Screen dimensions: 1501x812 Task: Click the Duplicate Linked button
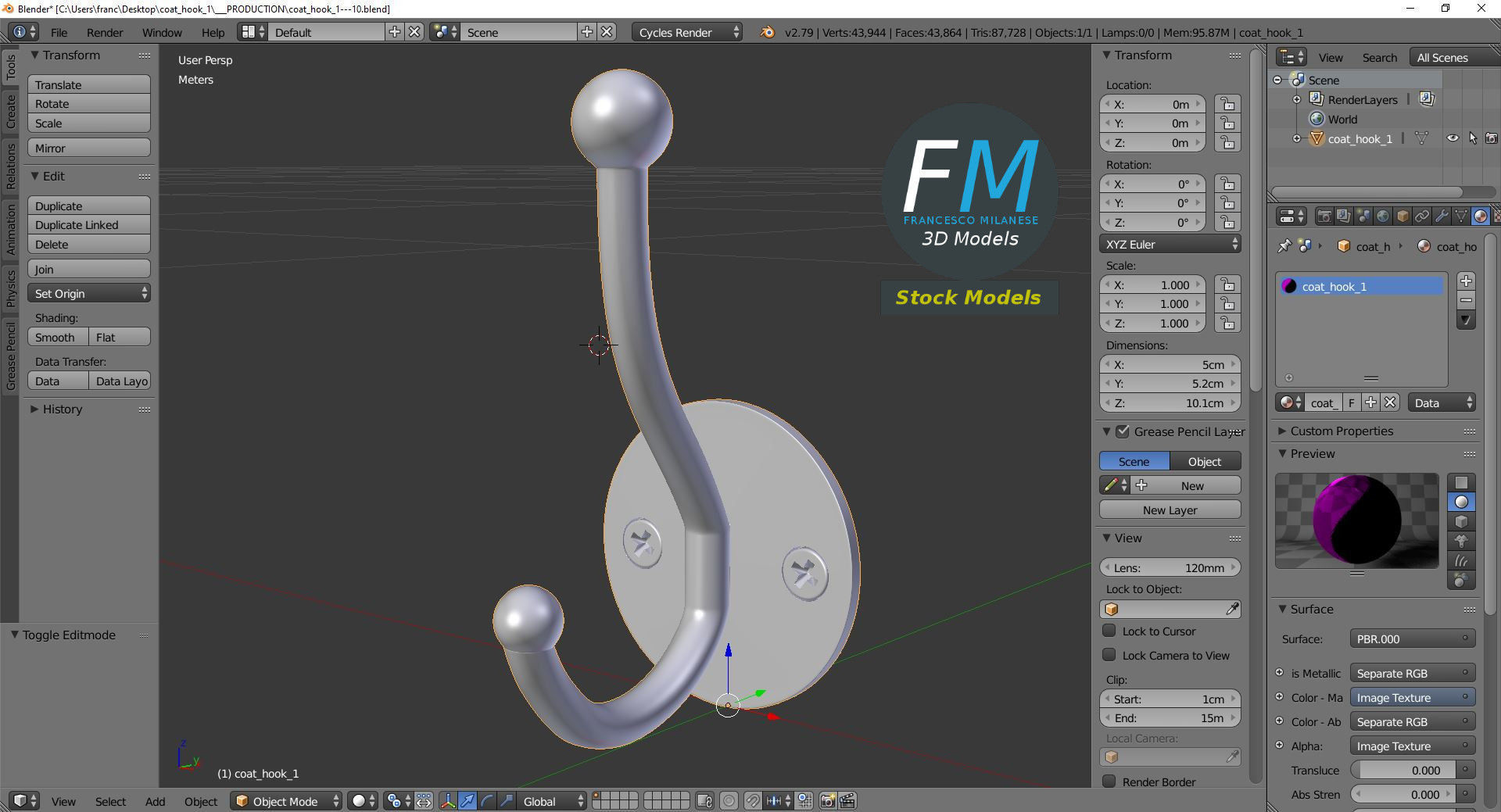pos(89,225)
